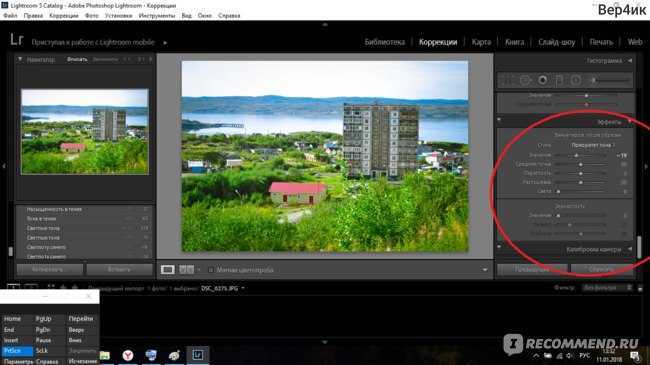This screenshot has height=365, width=650.
Task: Click the volume icon in system tray
Action: tap(570, 356)
